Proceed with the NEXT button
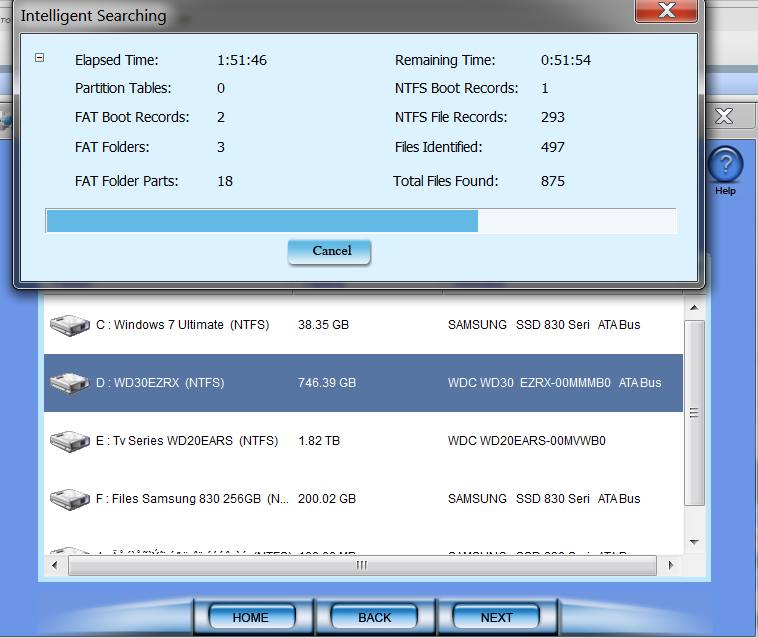The height and width of the screenshot is (638, 758). (x=496, y=617)
